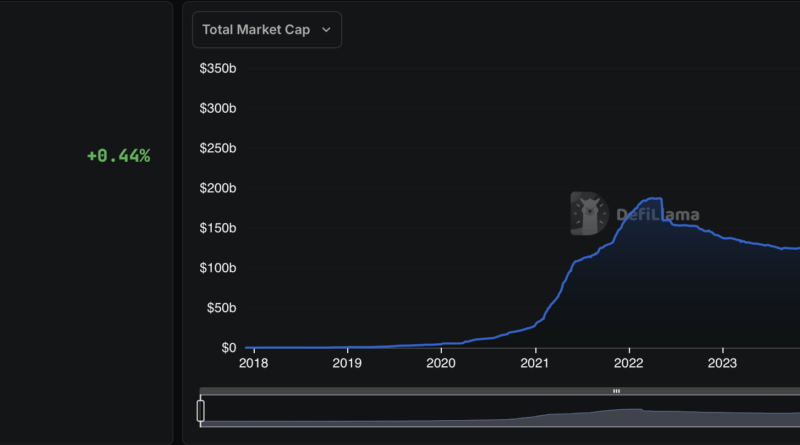Click the 2021 label on the x-axis
The width and height of the screenshot is (800, 445).
[535, 363]
